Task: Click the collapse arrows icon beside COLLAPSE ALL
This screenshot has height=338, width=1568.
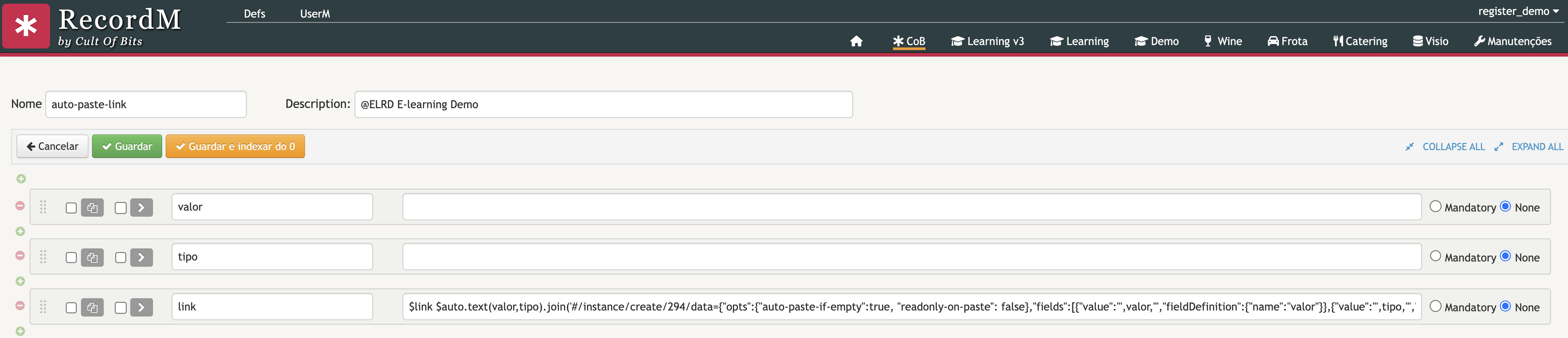Action: click(1410, 147)
